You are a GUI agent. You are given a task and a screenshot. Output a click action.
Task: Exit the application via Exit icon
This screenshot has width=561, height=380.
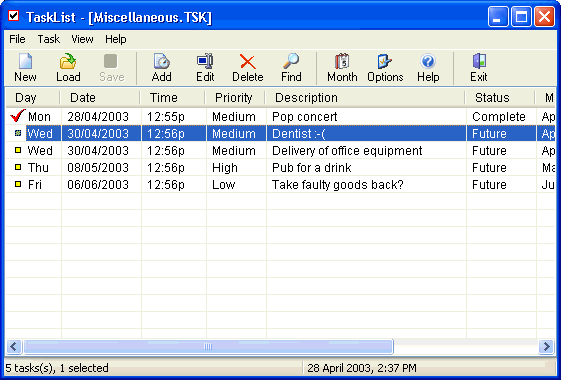(479, 68)
